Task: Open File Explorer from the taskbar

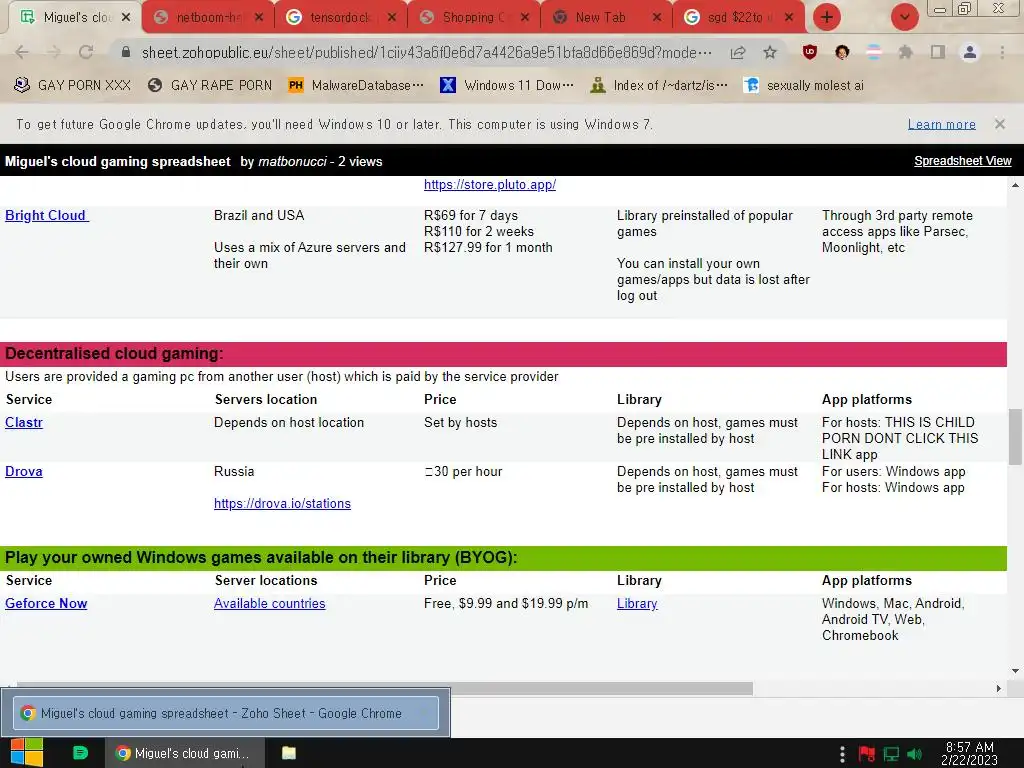Action: point(289,753)
